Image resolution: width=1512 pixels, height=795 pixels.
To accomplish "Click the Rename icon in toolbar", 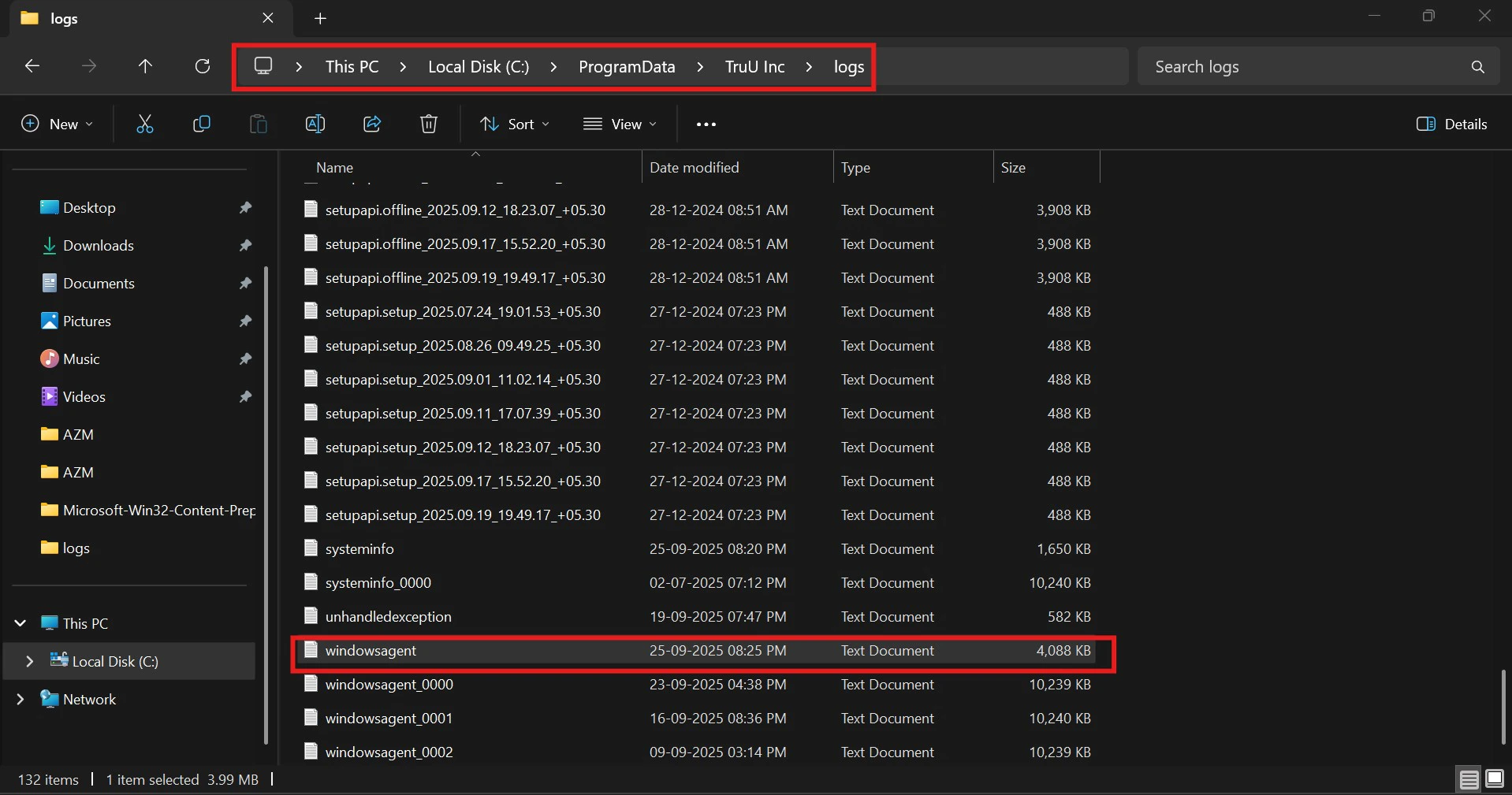I will (315, 124).
